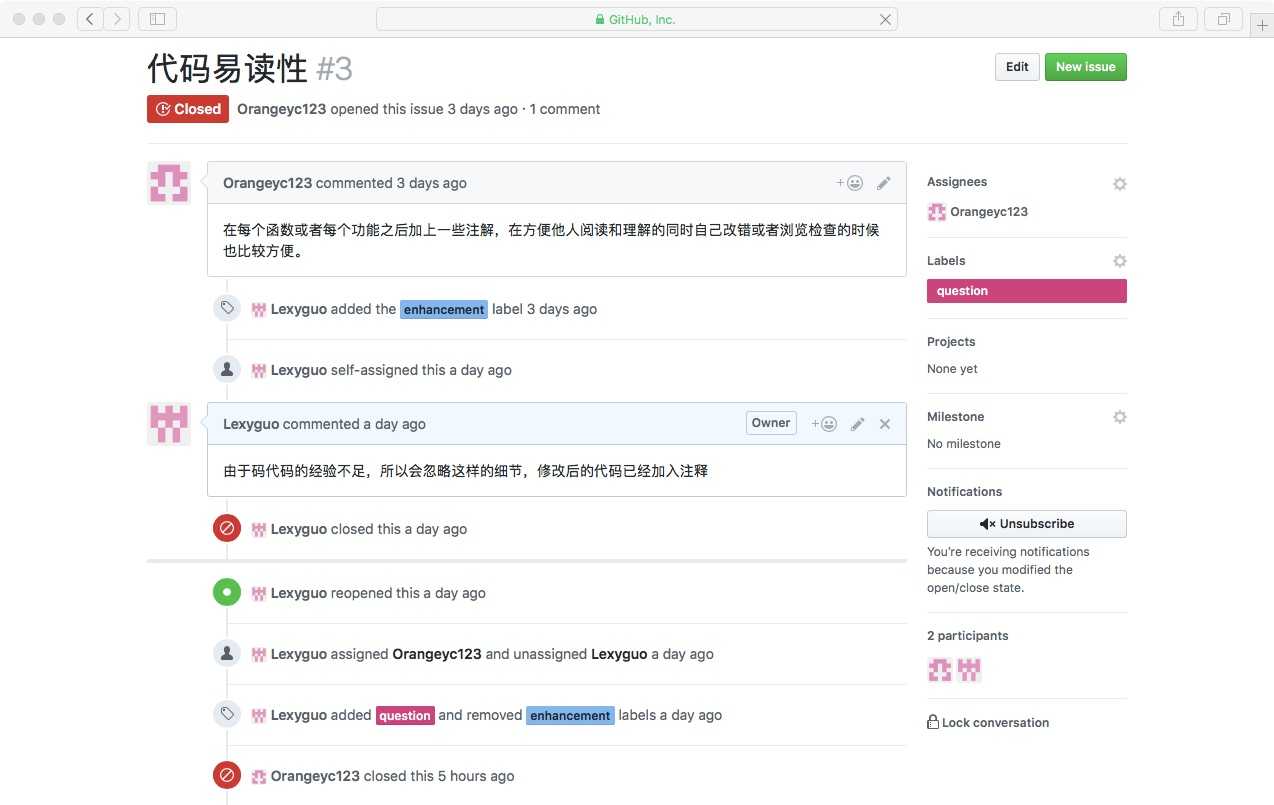Click the GitHub, Inc. address bar
1274x805 pixels.
pyautogui.click(x=636, y=19)
